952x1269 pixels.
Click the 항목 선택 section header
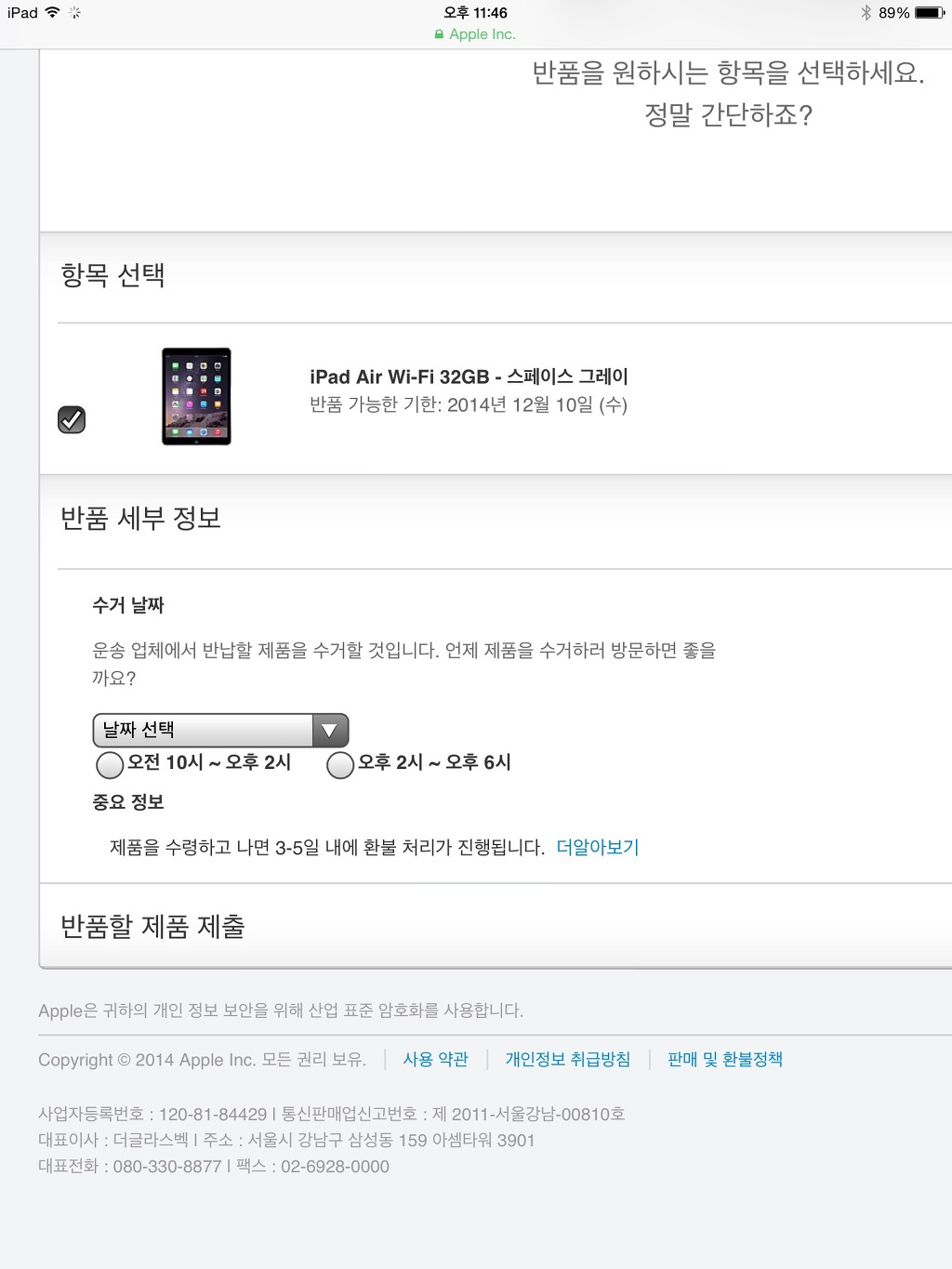tap(112, 275)
